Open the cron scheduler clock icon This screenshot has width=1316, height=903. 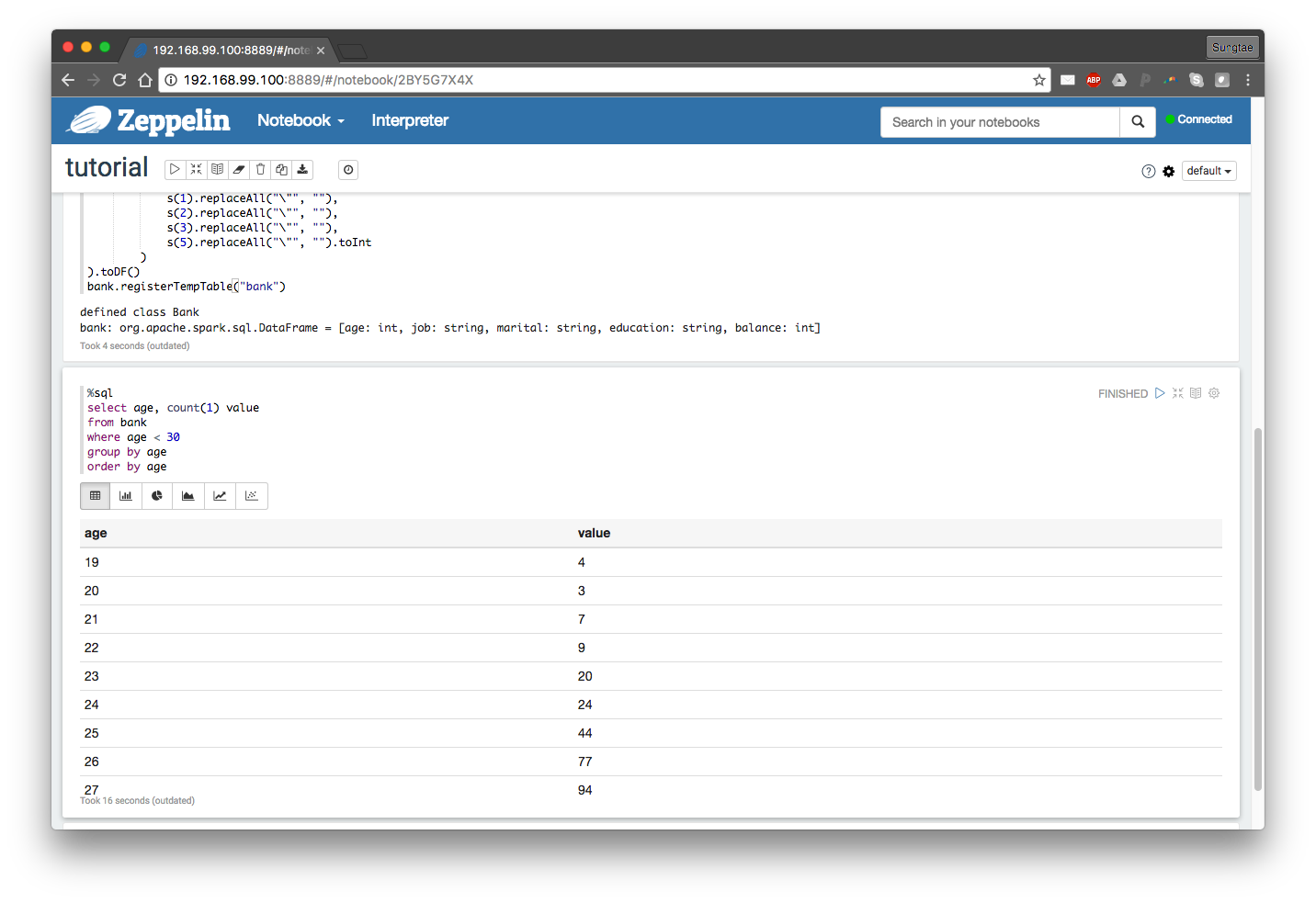coord(347,169)
